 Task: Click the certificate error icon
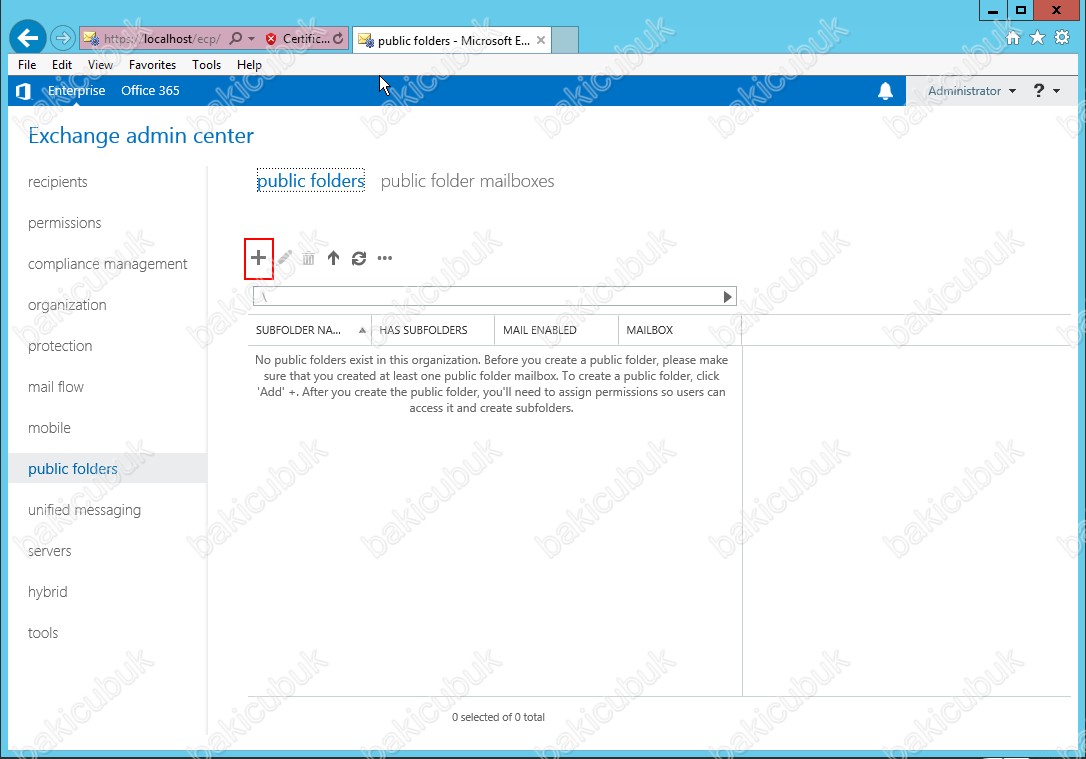[x=271, y=39]
